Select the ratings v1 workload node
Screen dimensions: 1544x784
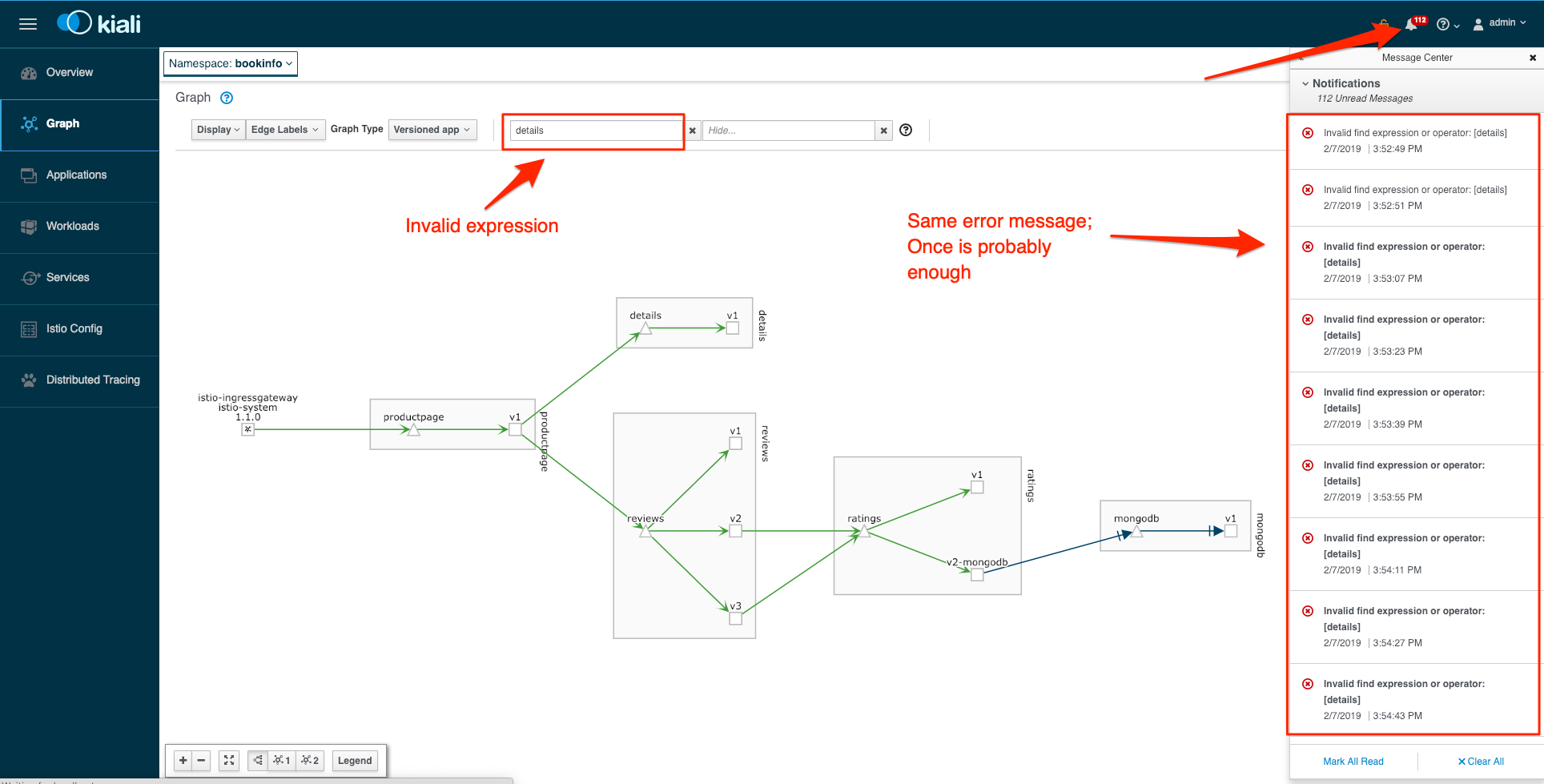[x=977, y=488]
